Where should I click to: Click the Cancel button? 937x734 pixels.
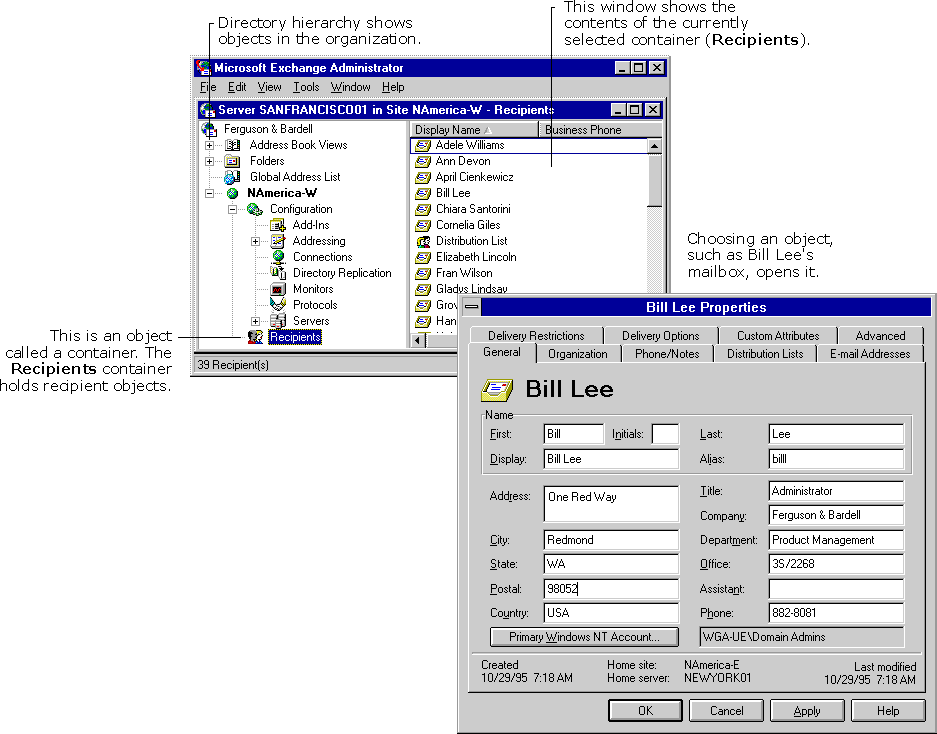[726, 711]
